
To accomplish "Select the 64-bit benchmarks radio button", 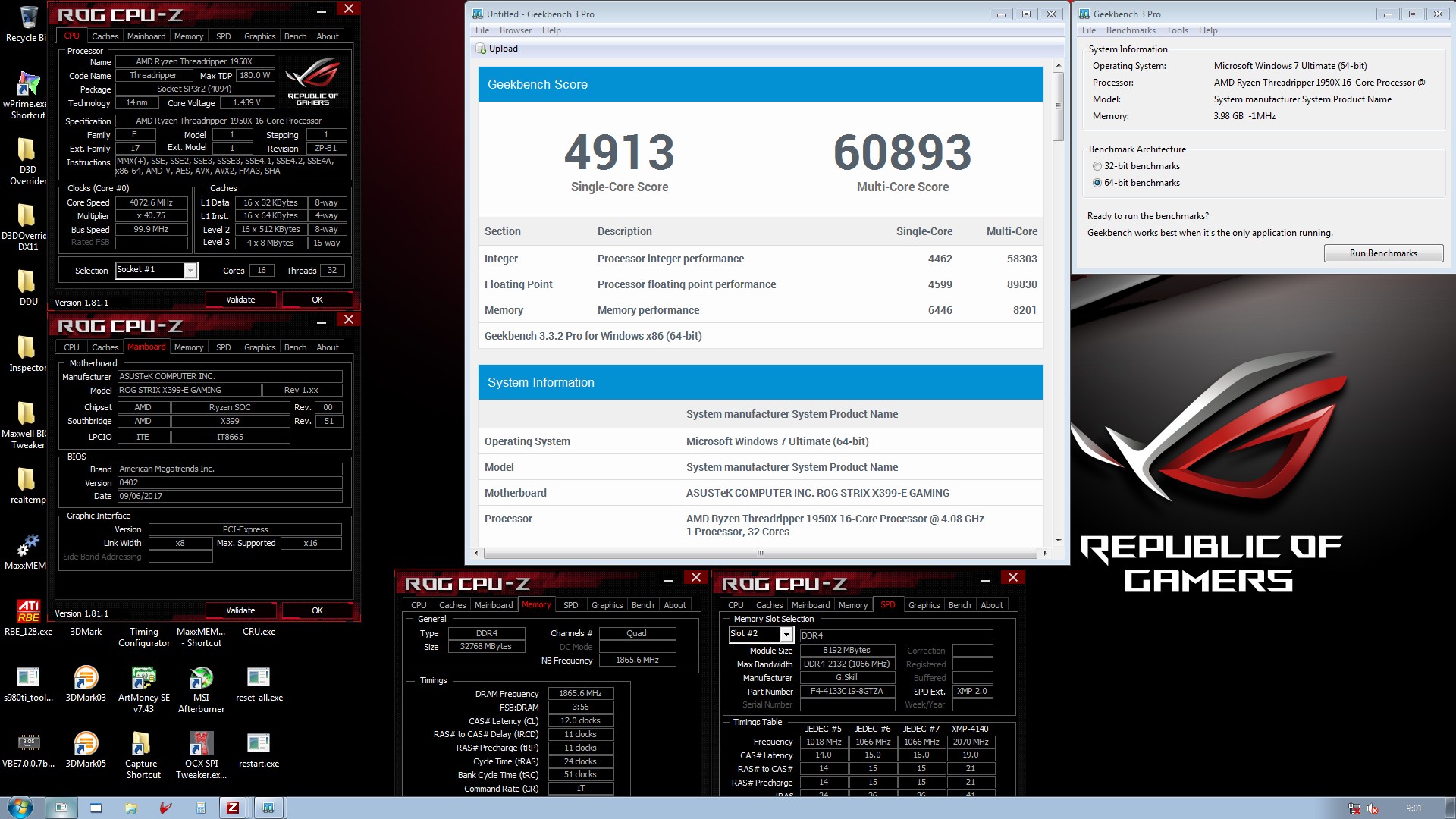I will [1097, 183].
